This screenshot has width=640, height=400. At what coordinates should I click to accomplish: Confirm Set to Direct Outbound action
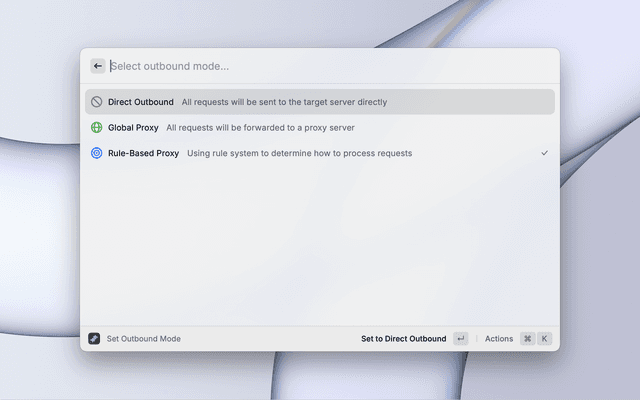(403, 339)
